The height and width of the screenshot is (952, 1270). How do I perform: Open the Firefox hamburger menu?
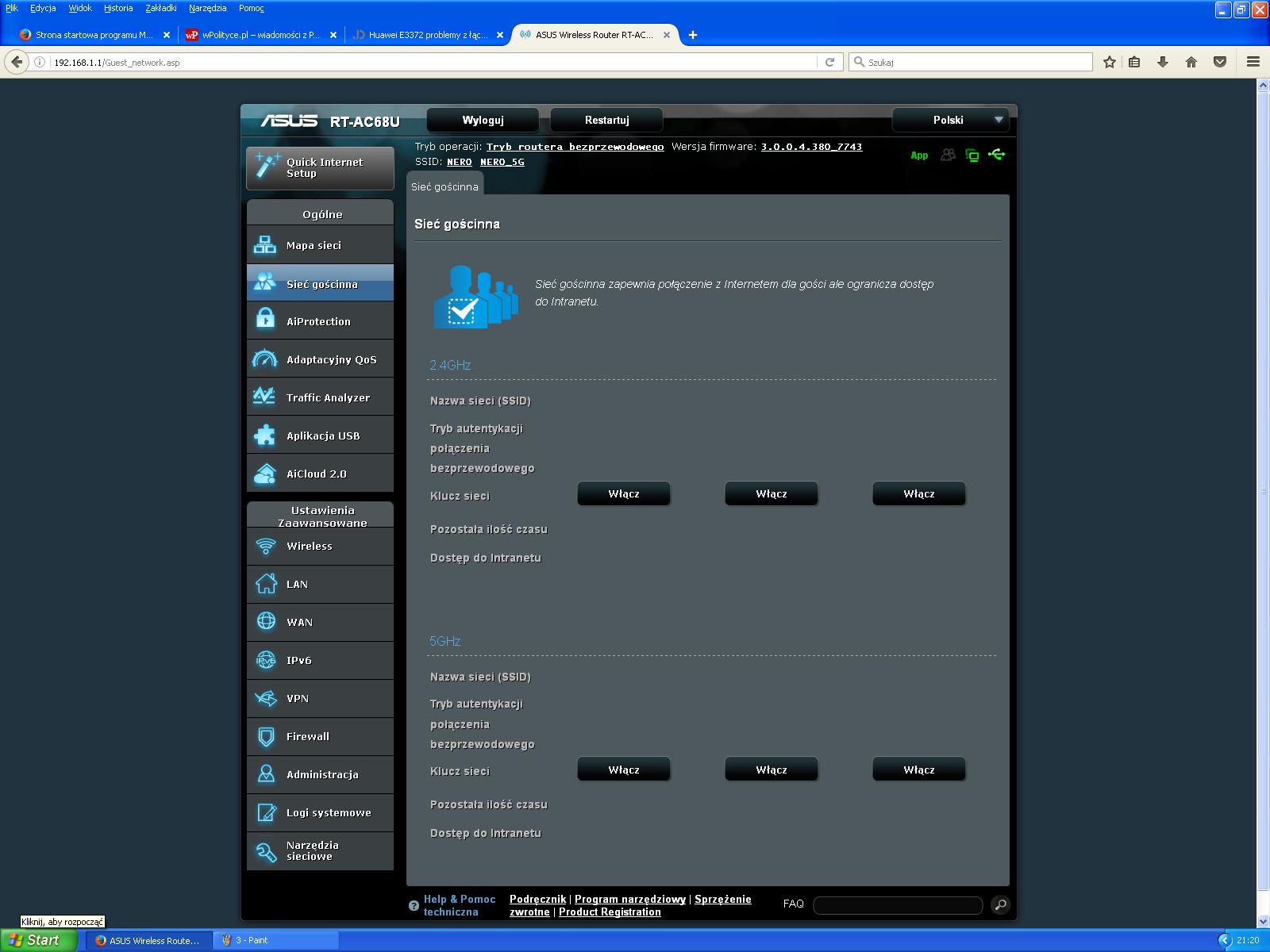1253,62
